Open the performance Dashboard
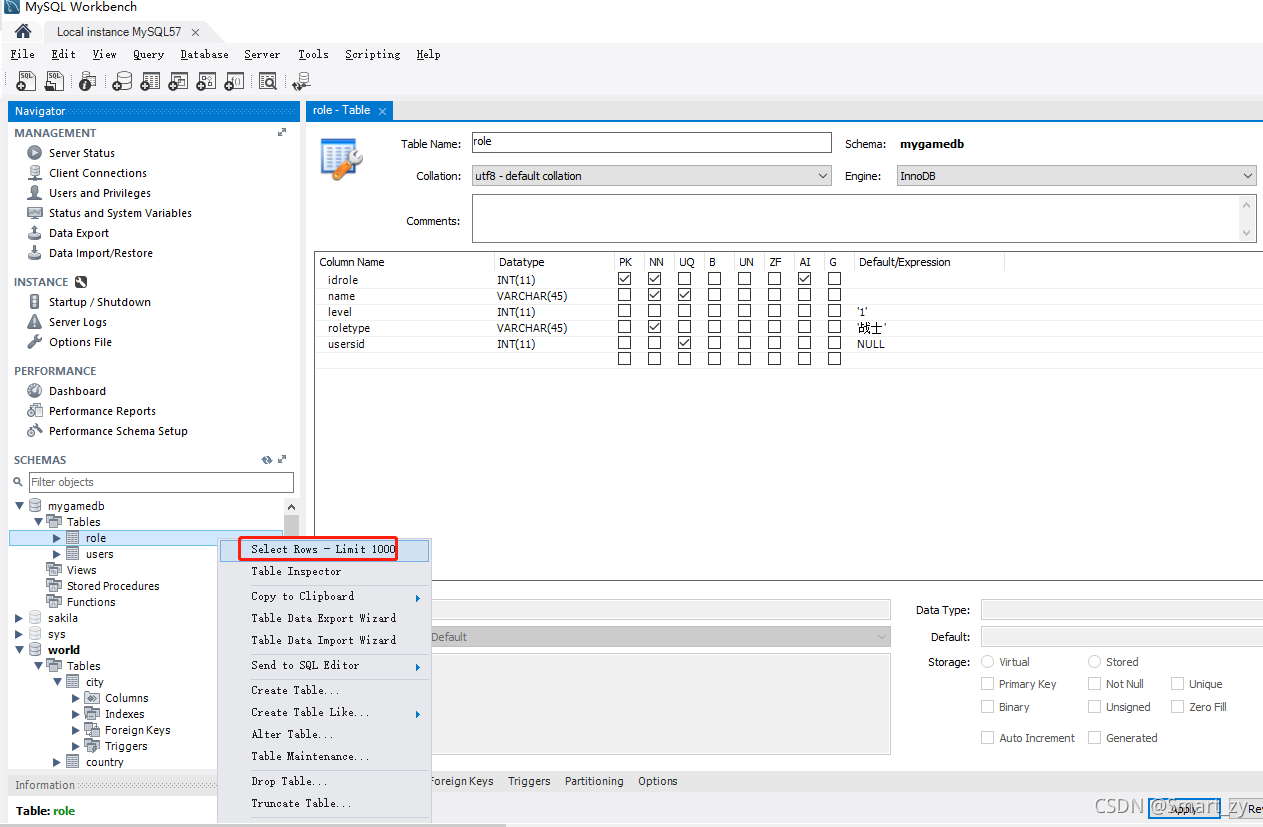Image resolution: width=1263 pixels, height=827 pixels. (x=77, y=391)
